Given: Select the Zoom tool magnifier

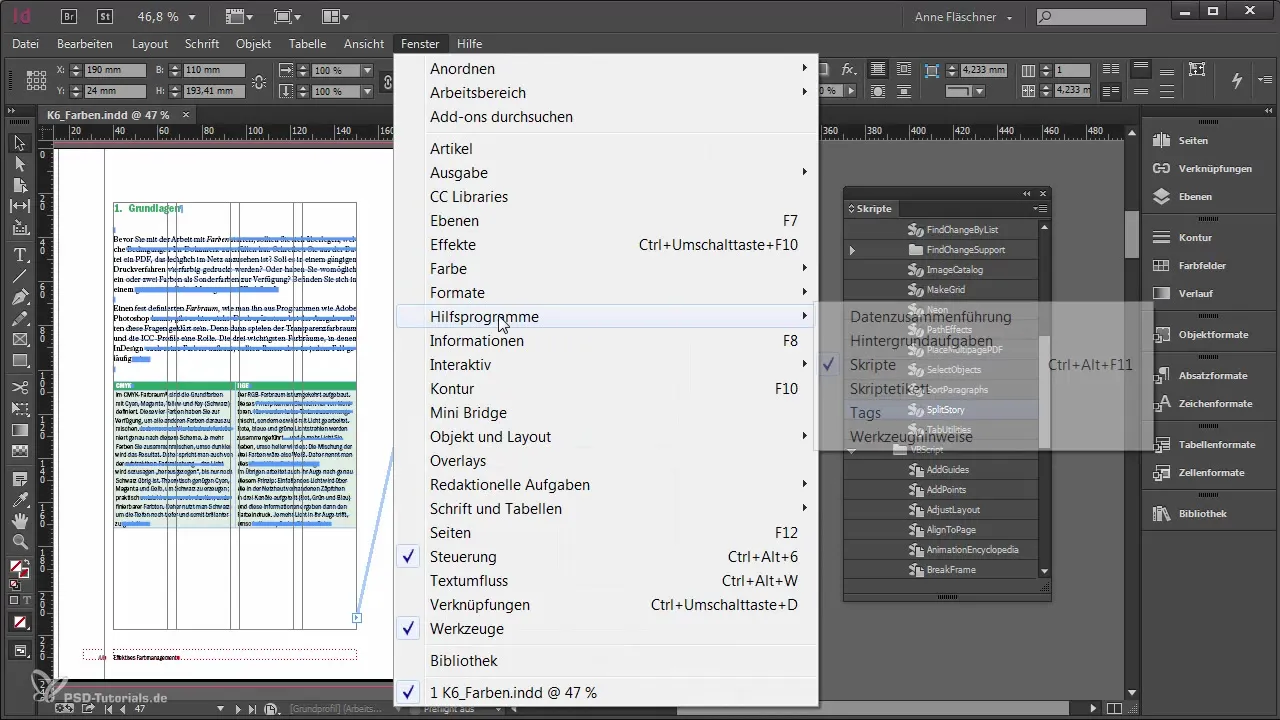Looking at the screenshot, I should pos(19,541).
